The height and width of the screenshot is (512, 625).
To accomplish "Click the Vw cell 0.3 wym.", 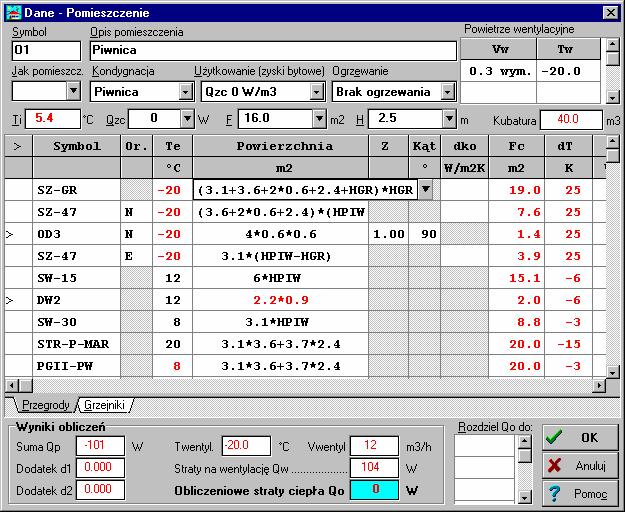I will [x=498, y=71].
